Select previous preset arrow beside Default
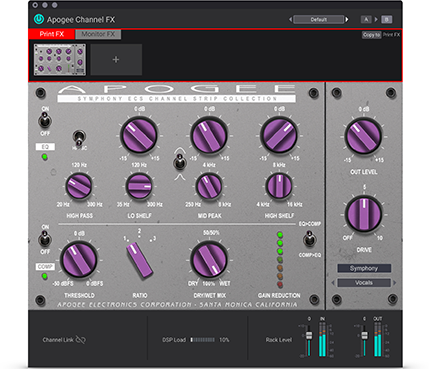Screen dimensions: 429x369 click(x=290, y=20)
